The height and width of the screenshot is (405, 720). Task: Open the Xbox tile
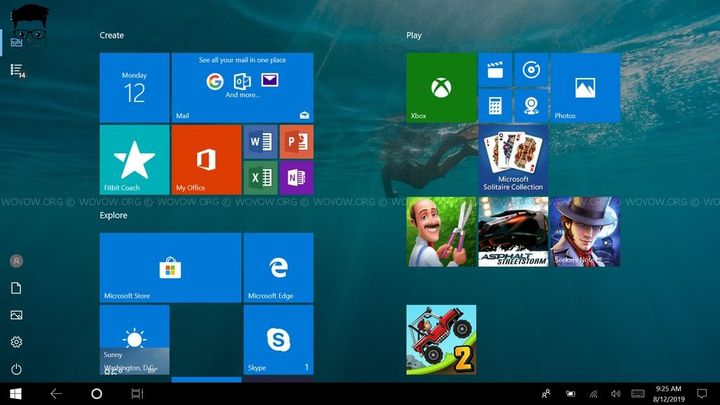tap(440, 88)
